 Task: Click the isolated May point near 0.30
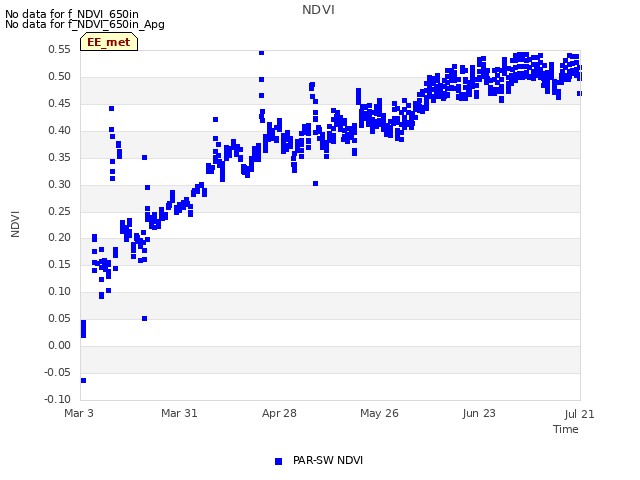[x=316, y=184]
